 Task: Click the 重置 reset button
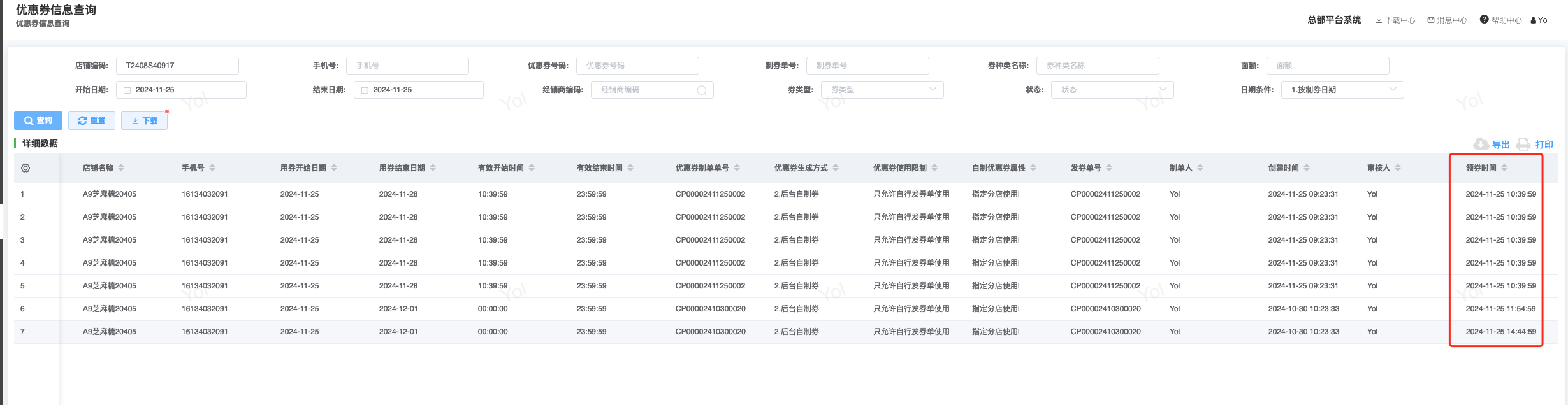pyautogui.click(x=92, y=120)
